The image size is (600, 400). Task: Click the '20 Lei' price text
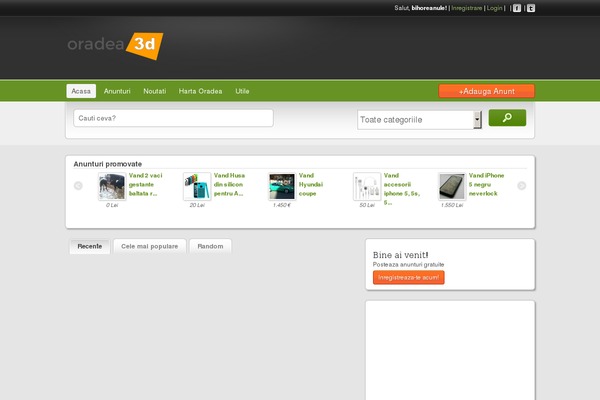(x=197, y=205)
